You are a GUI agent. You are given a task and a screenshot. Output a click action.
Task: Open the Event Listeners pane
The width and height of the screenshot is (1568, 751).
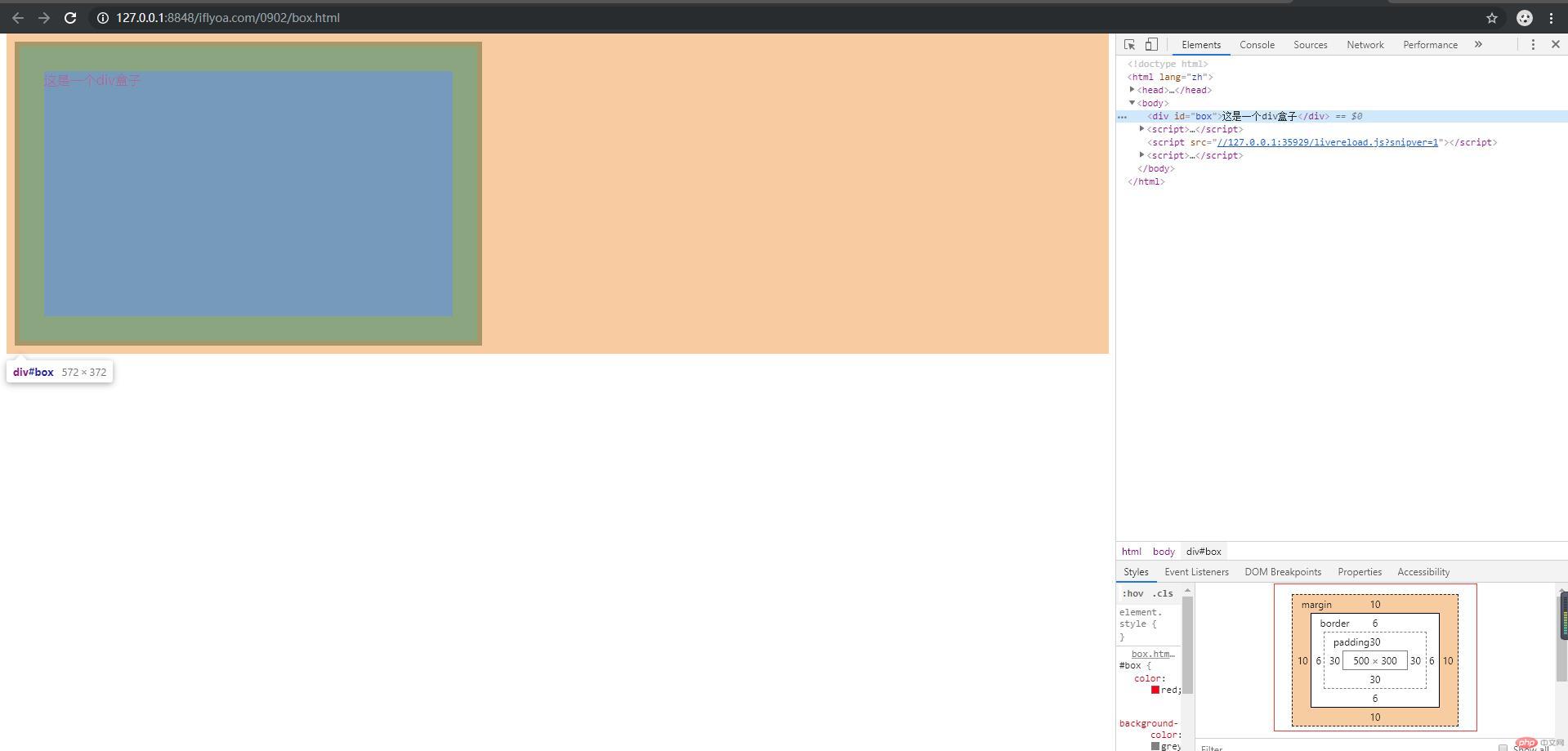pos(1196,572)
